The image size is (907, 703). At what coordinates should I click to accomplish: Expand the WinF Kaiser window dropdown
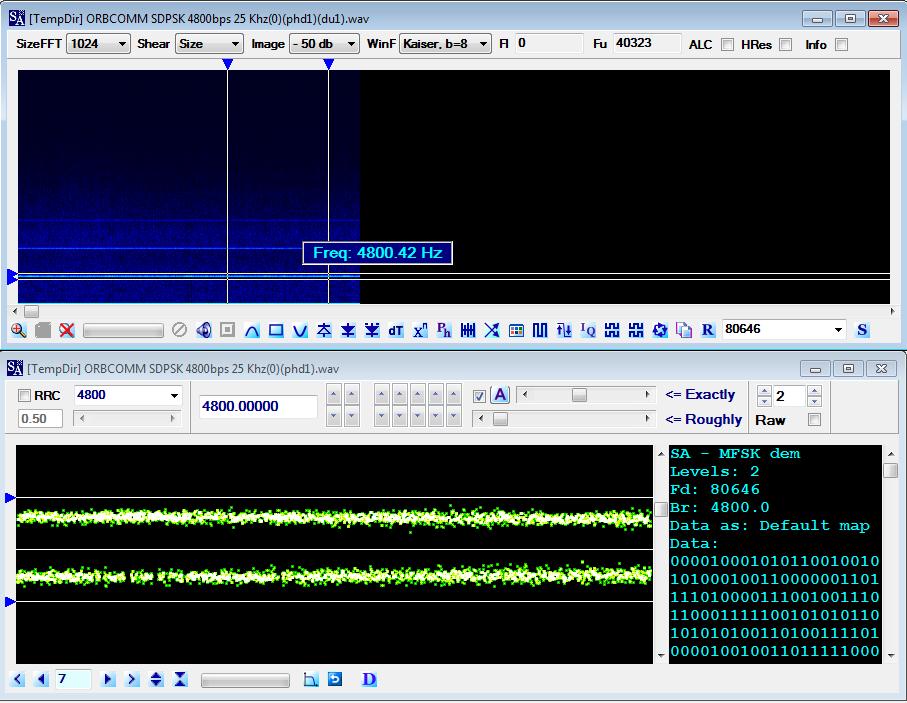tap(483, 44)
